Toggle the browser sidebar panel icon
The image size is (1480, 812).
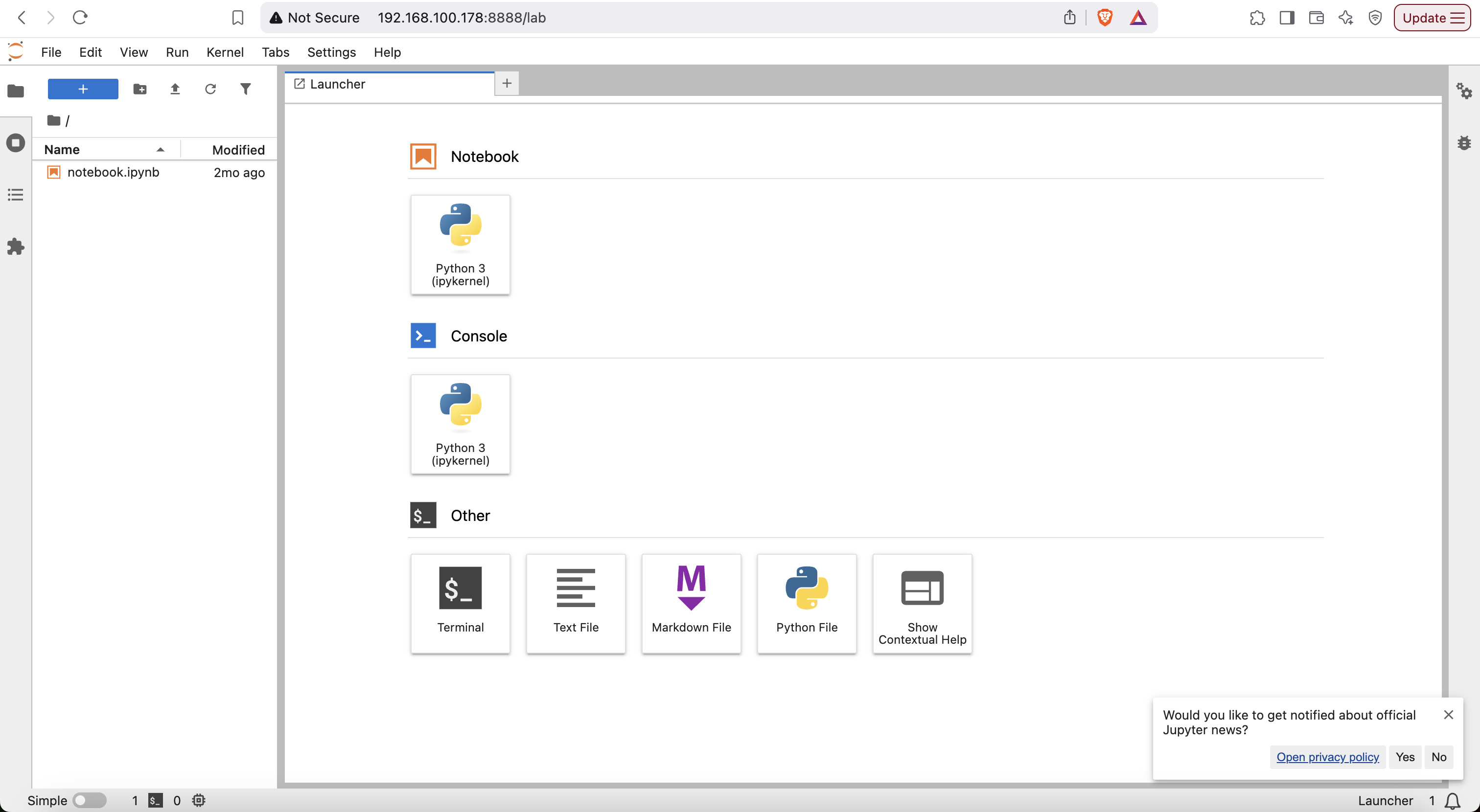pyautogui.click(x=1287, y=18)
